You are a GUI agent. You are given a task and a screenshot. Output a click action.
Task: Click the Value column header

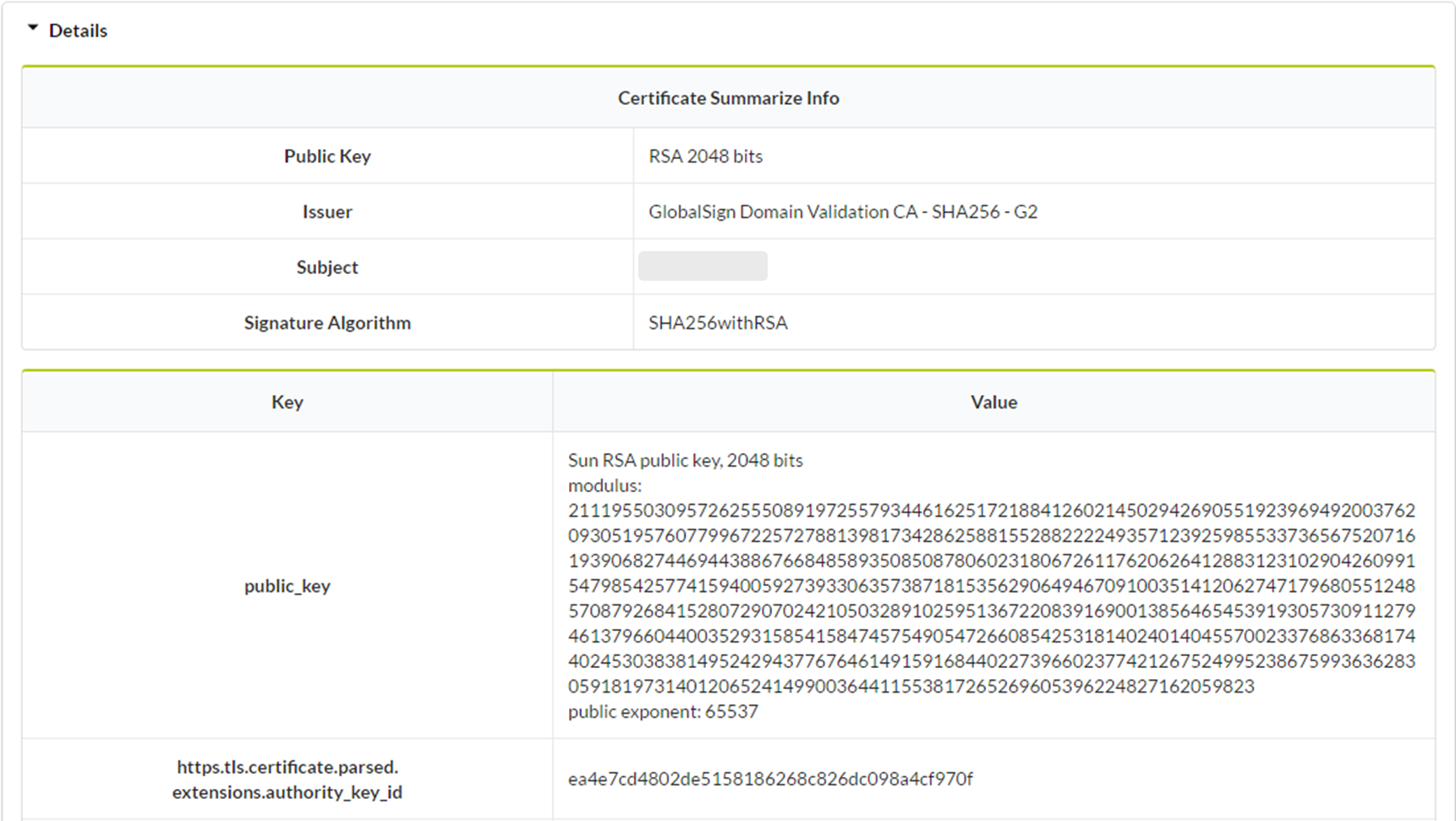point(993,402)
